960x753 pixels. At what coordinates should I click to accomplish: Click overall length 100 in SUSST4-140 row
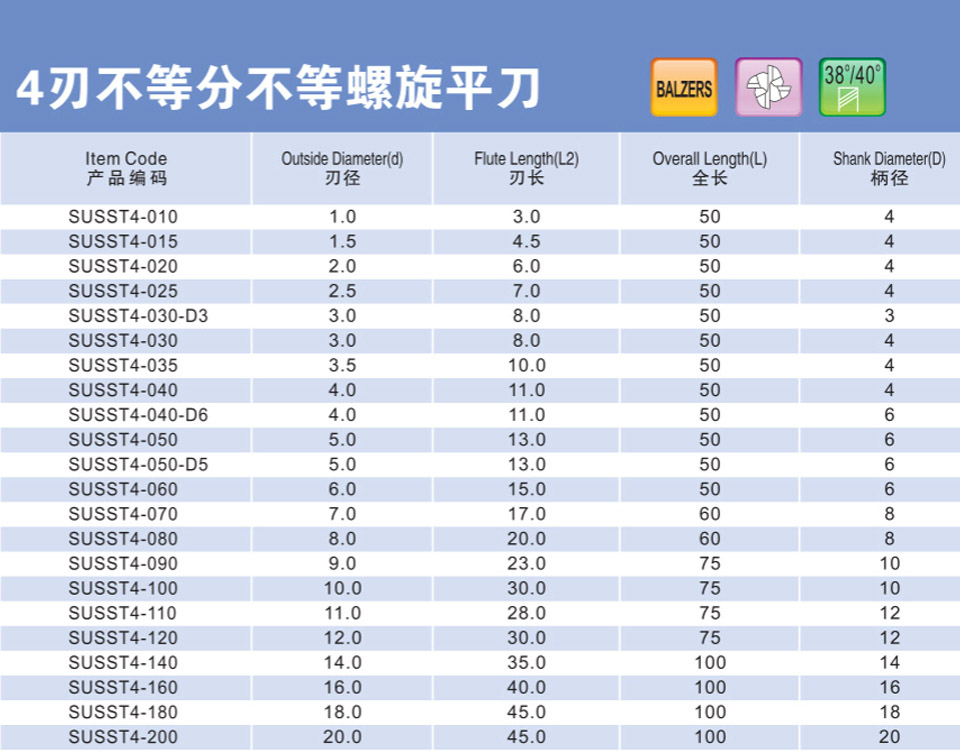710,663
